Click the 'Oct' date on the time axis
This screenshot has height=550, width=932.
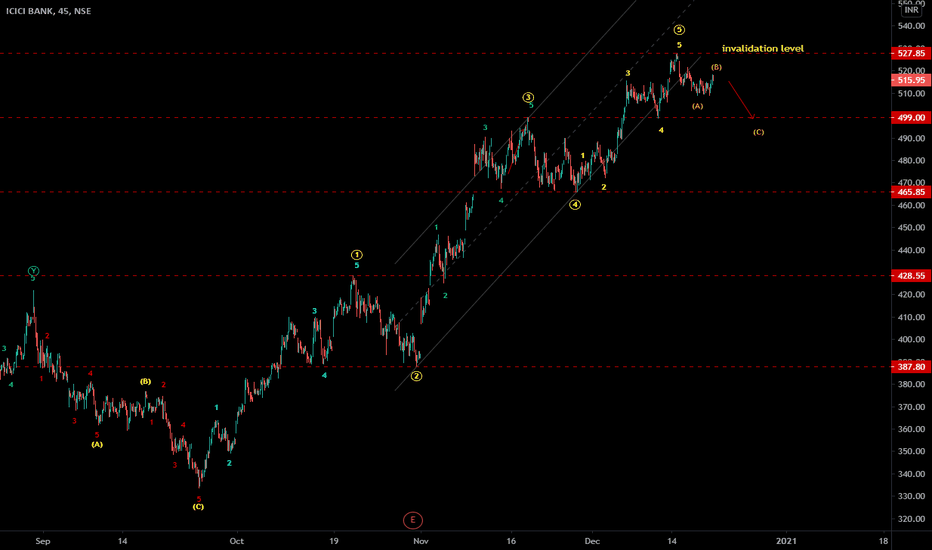point(237,541)
